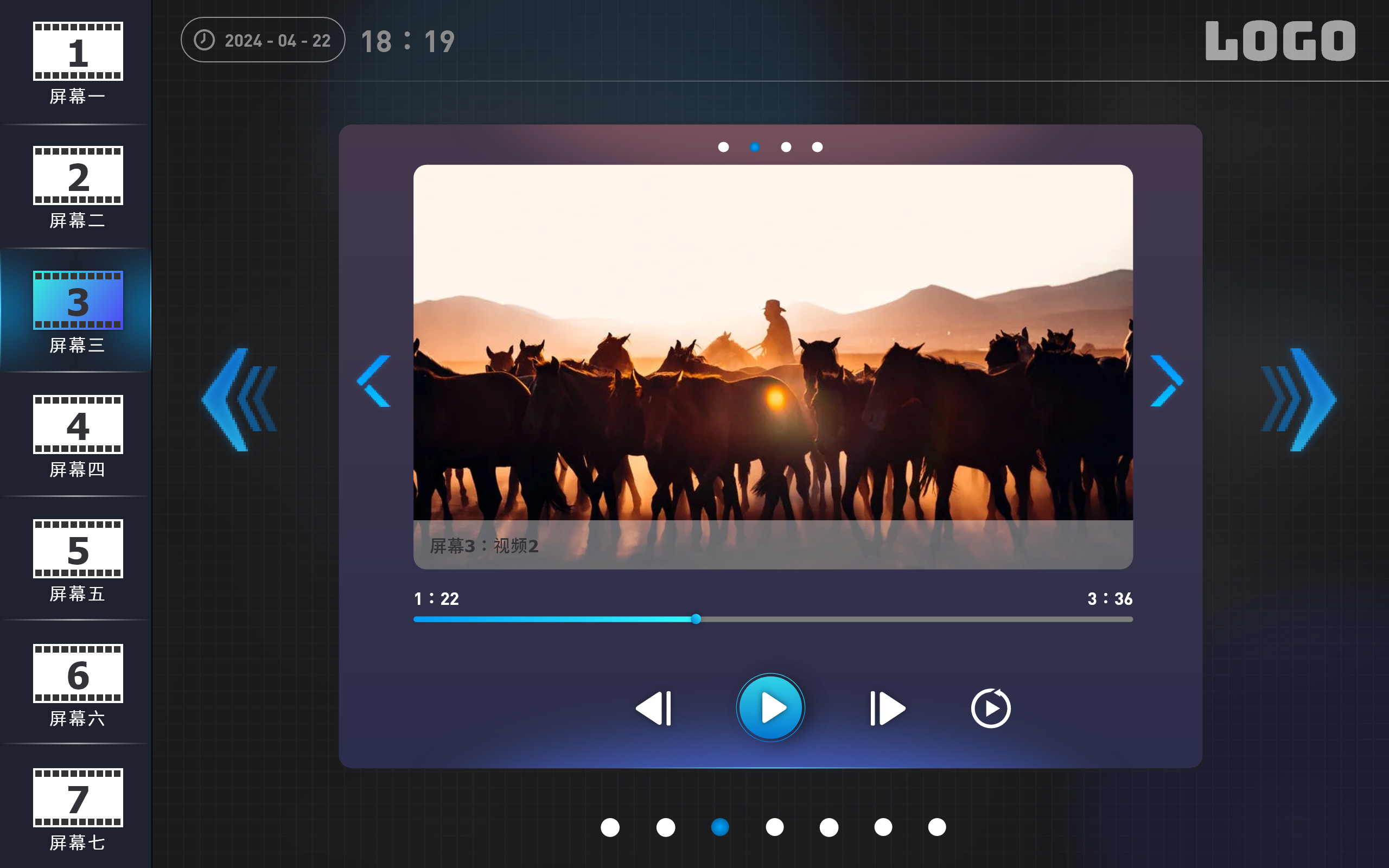This screenshot has width=1389, height=868.
Task: Open the 屏幕五 label
Action: pos(78,593)
